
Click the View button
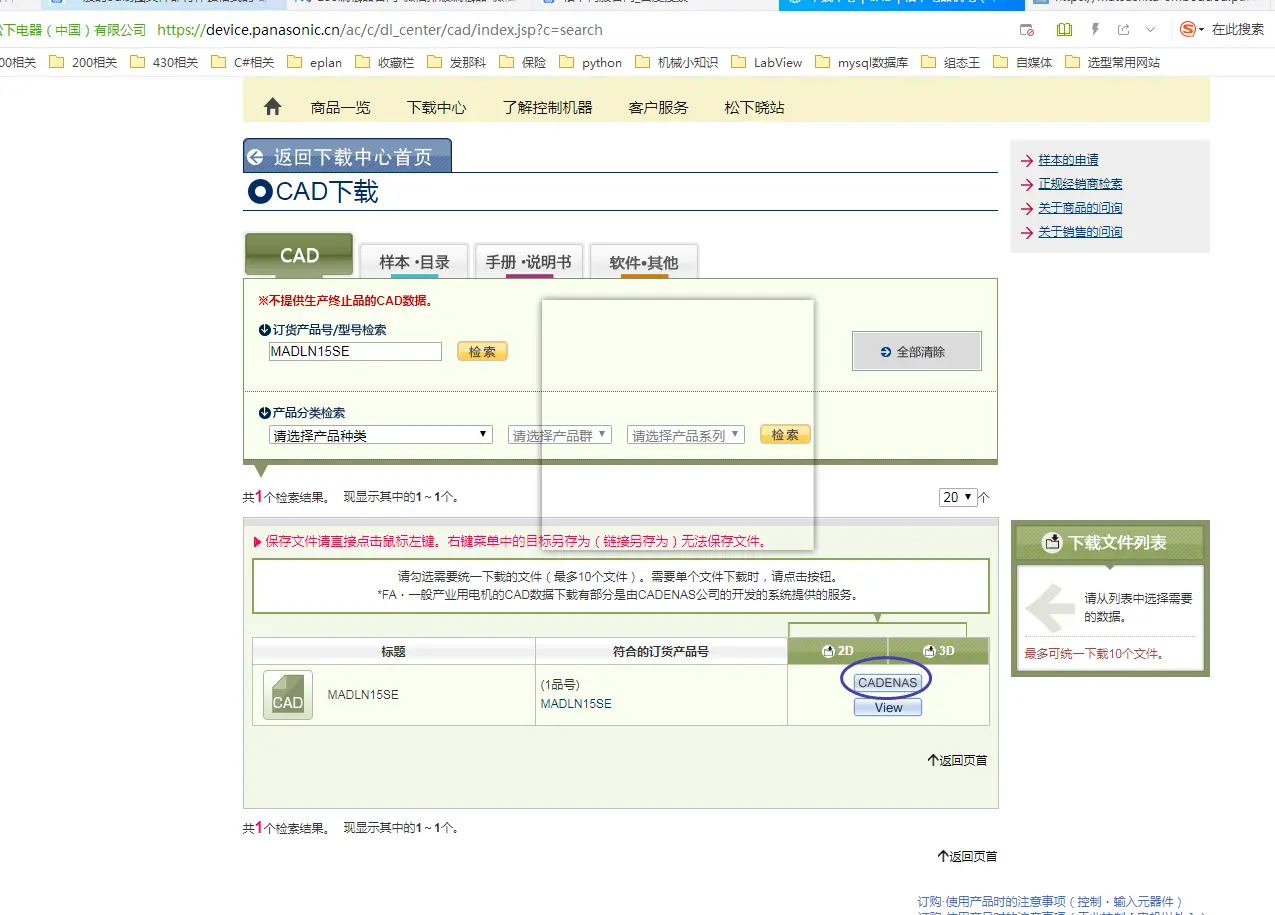(x=888, y=707)
